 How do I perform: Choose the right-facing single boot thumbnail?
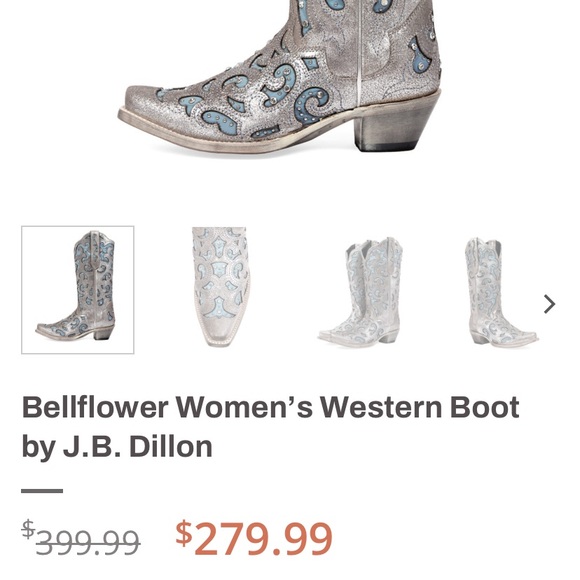point(501,292)
